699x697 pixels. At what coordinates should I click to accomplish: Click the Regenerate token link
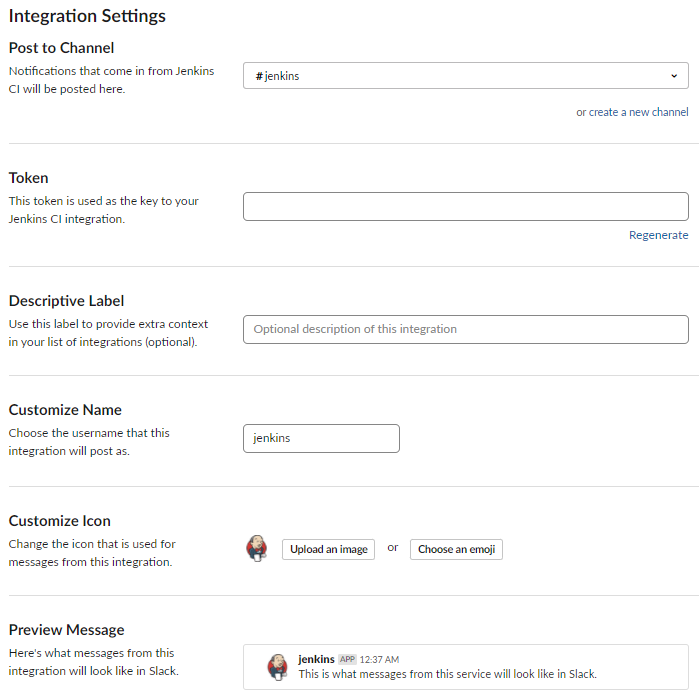(x=658, y=235)
